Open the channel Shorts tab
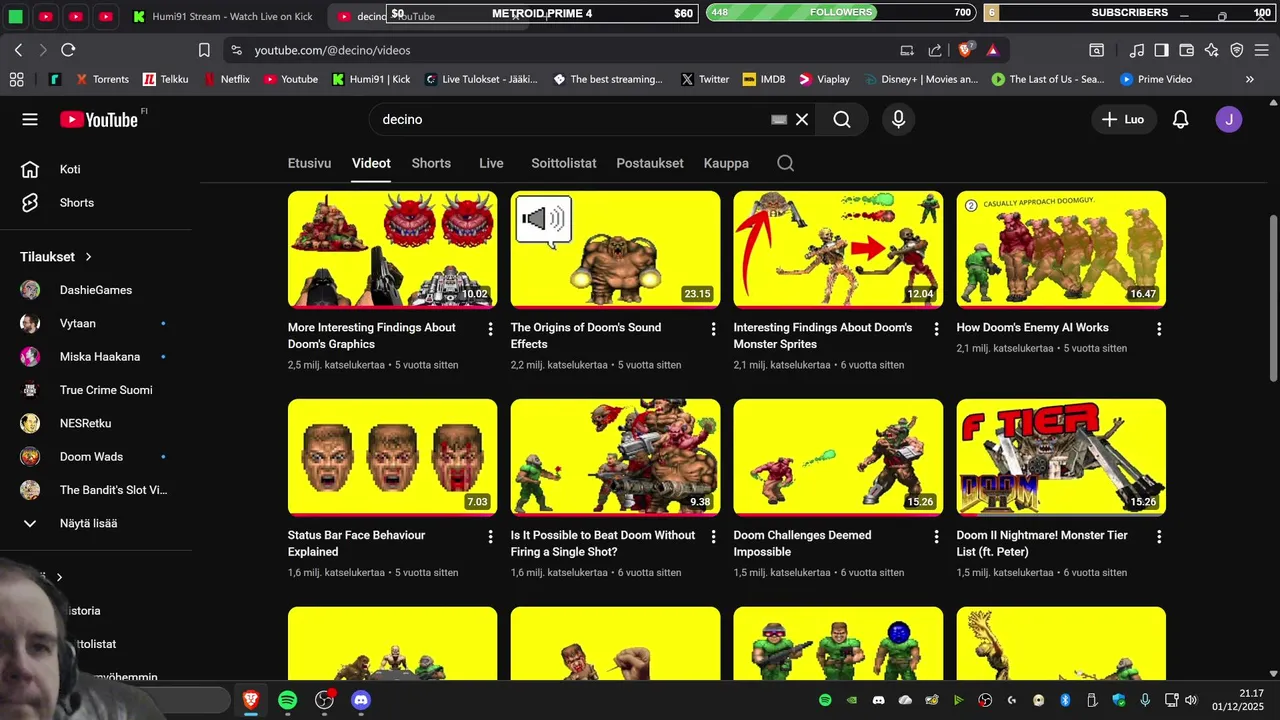The width and height of the screenshot is (1280, 720). click(x=431, y=163)
